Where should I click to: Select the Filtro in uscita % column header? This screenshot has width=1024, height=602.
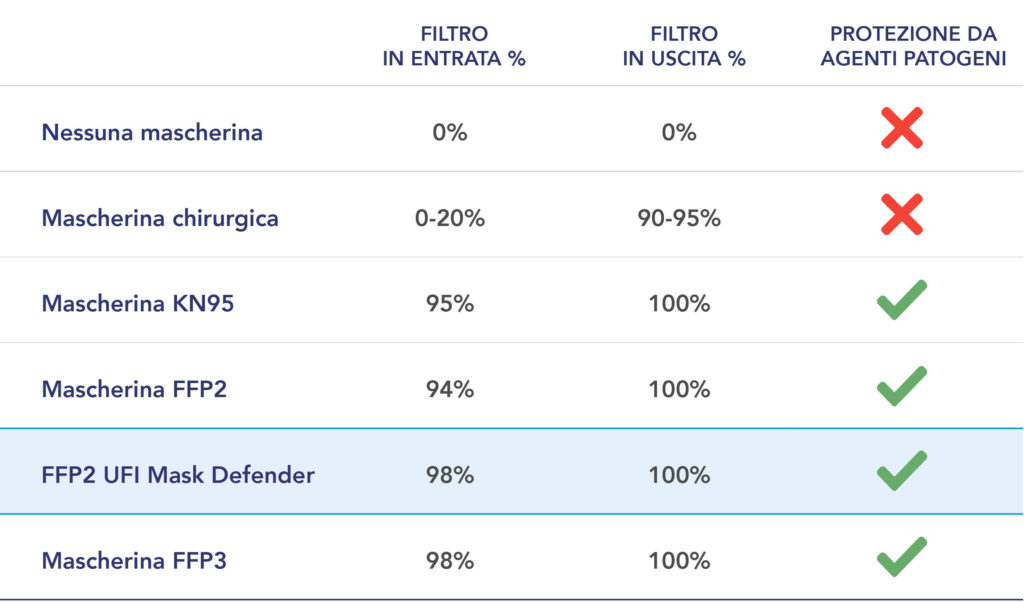coord(684,46)
